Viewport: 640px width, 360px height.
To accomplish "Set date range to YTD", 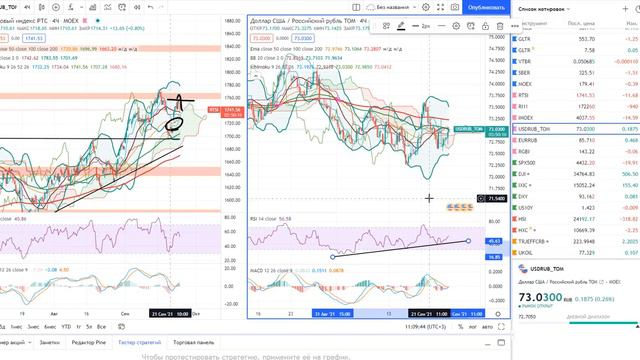I will pos(66,327).
